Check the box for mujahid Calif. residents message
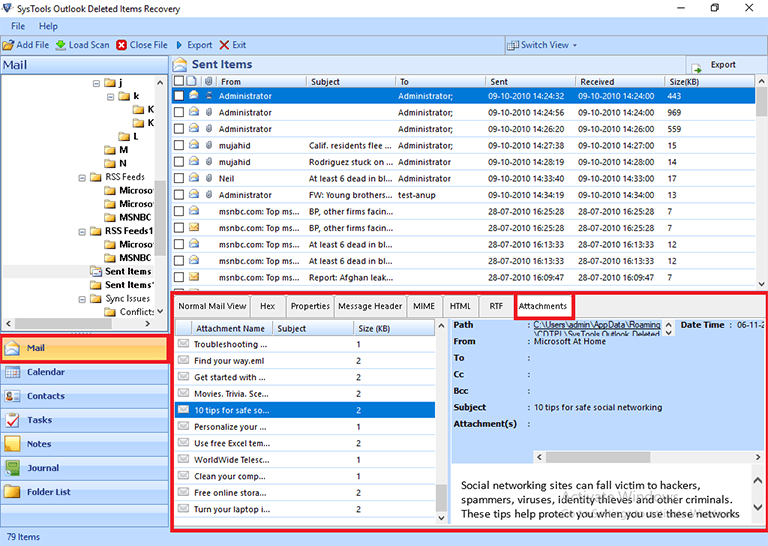Viewport: 768px width, 546px height. click(179, 145)
